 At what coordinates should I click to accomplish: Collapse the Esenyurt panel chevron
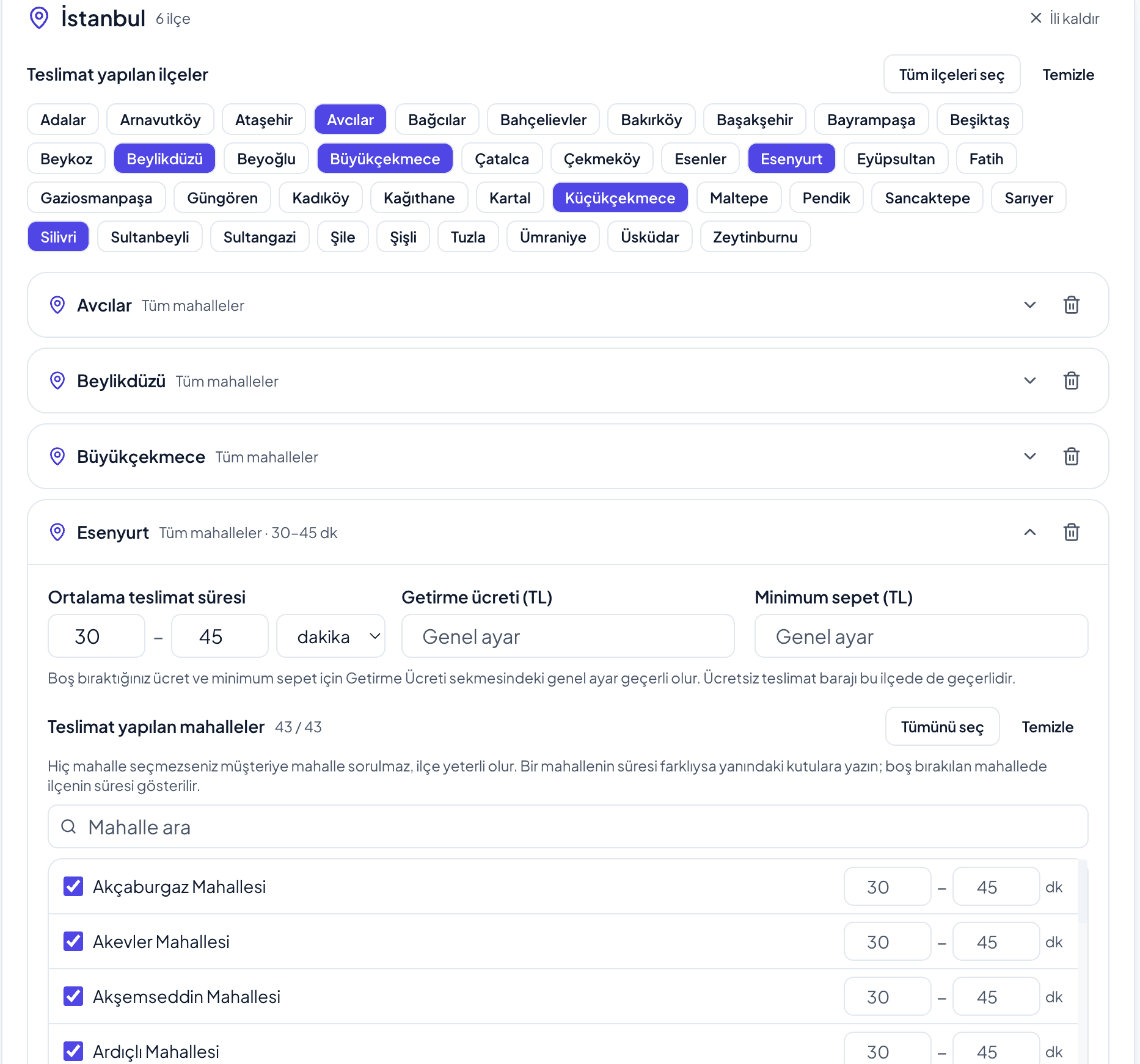(1029, 532)
